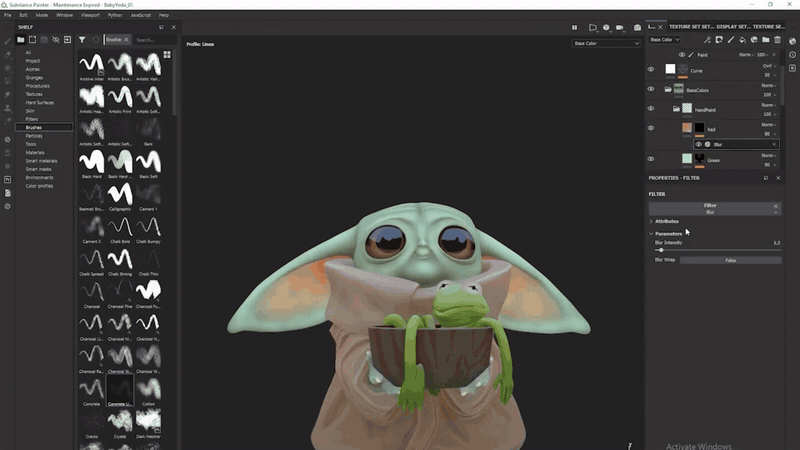This screenshot has width=800, height=450.
Task: Click the delete layer trash icon
Action: [778, 40]
